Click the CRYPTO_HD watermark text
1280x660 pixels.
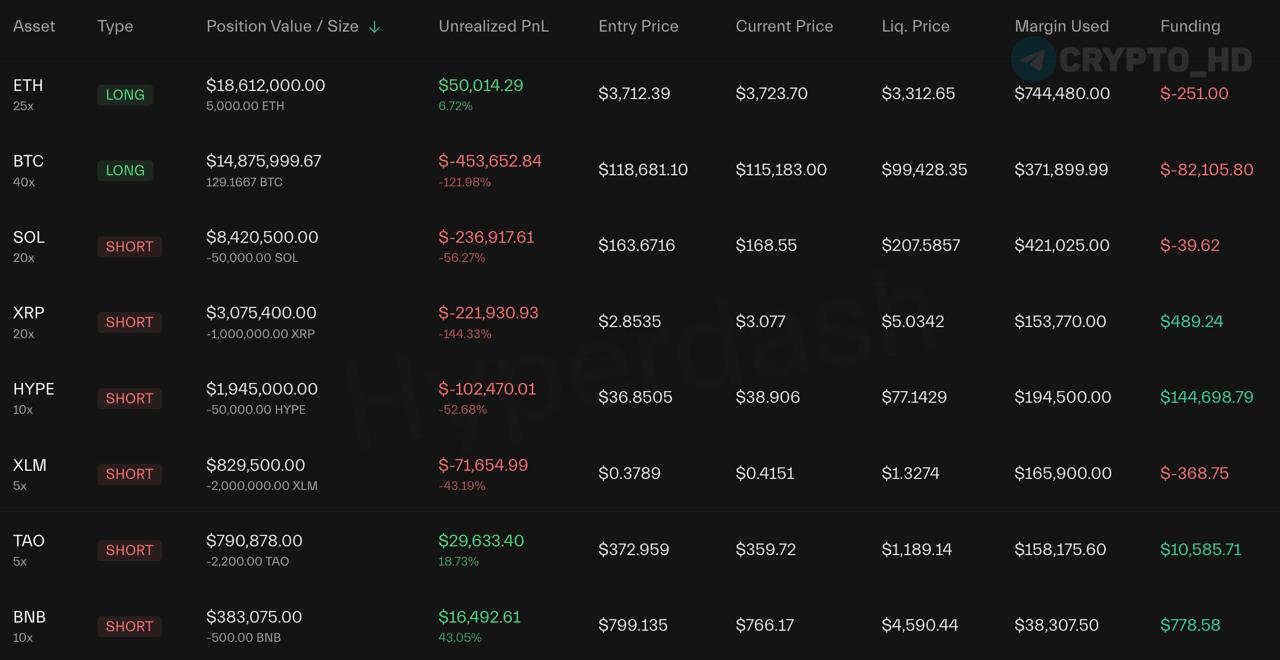1155,60
